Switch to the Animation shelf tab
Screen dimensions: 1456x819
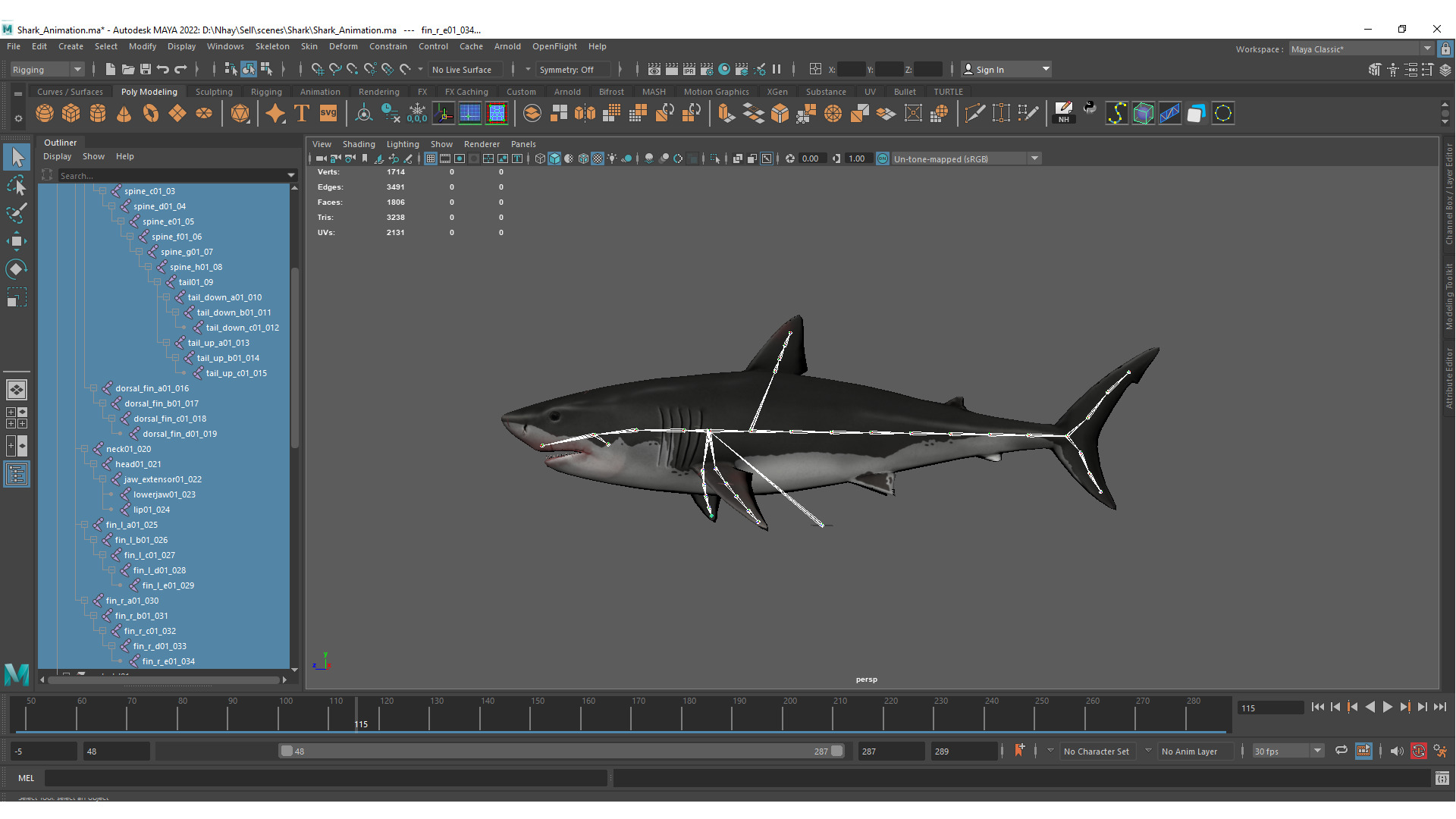pos(320,92)
